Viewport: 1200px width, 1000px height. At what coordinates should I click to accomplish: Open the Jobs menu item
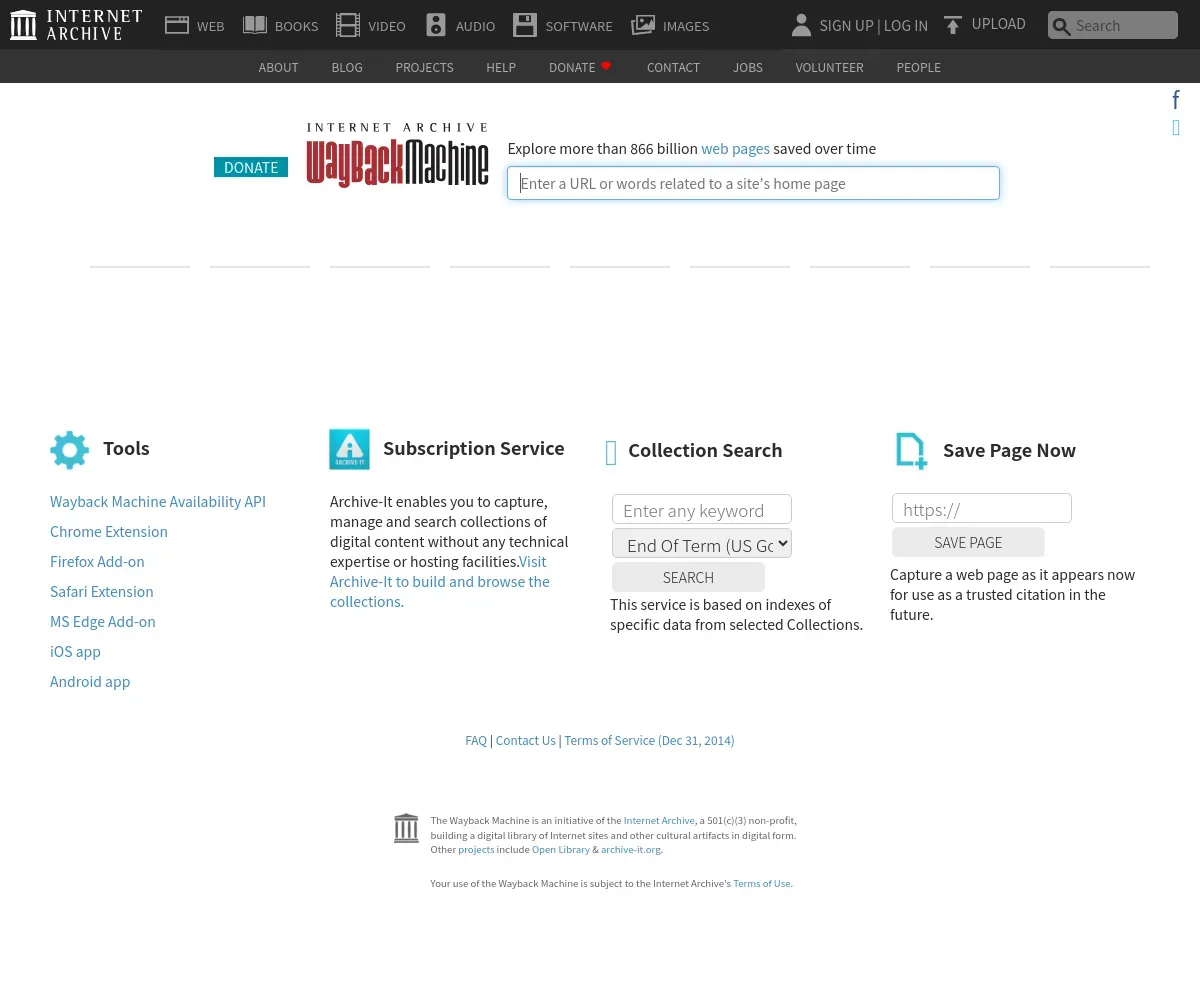point(748,67)
